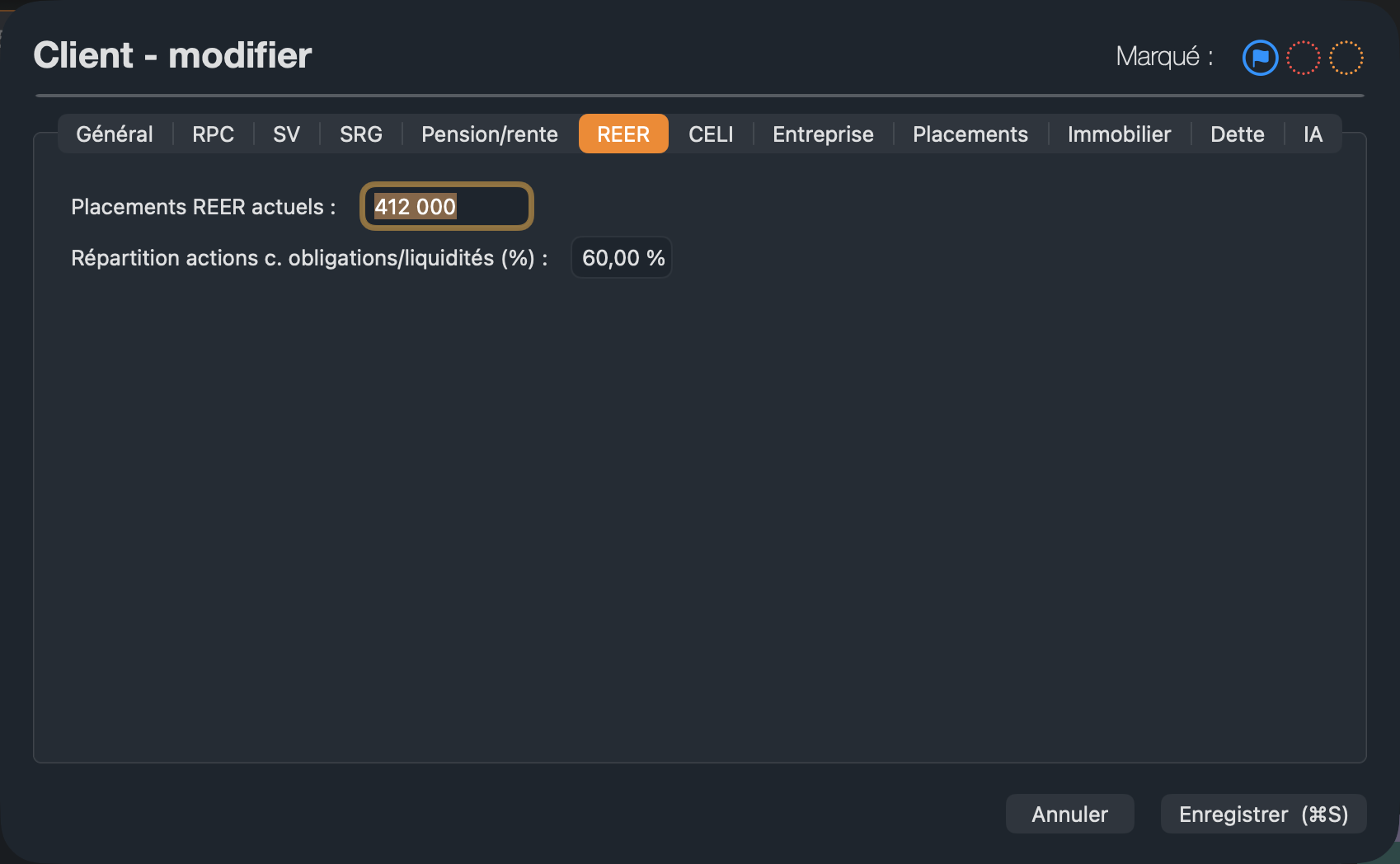Click the Annuler button
Image resolution: width=1400 pixels, height=864 pixels.
1069,814
